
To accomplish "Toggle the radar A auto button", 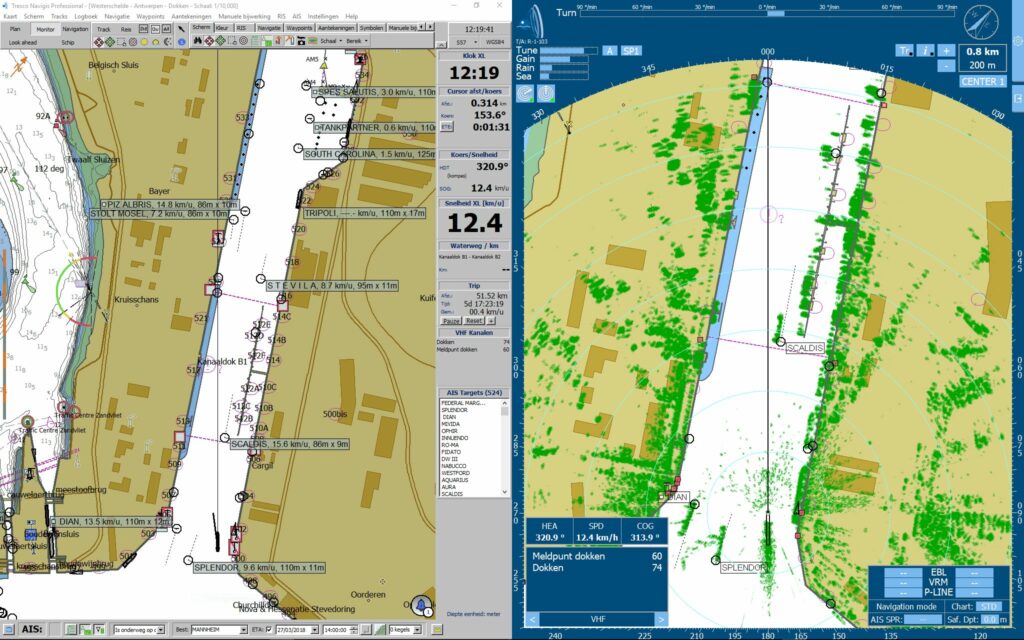I will coord(609,51).
